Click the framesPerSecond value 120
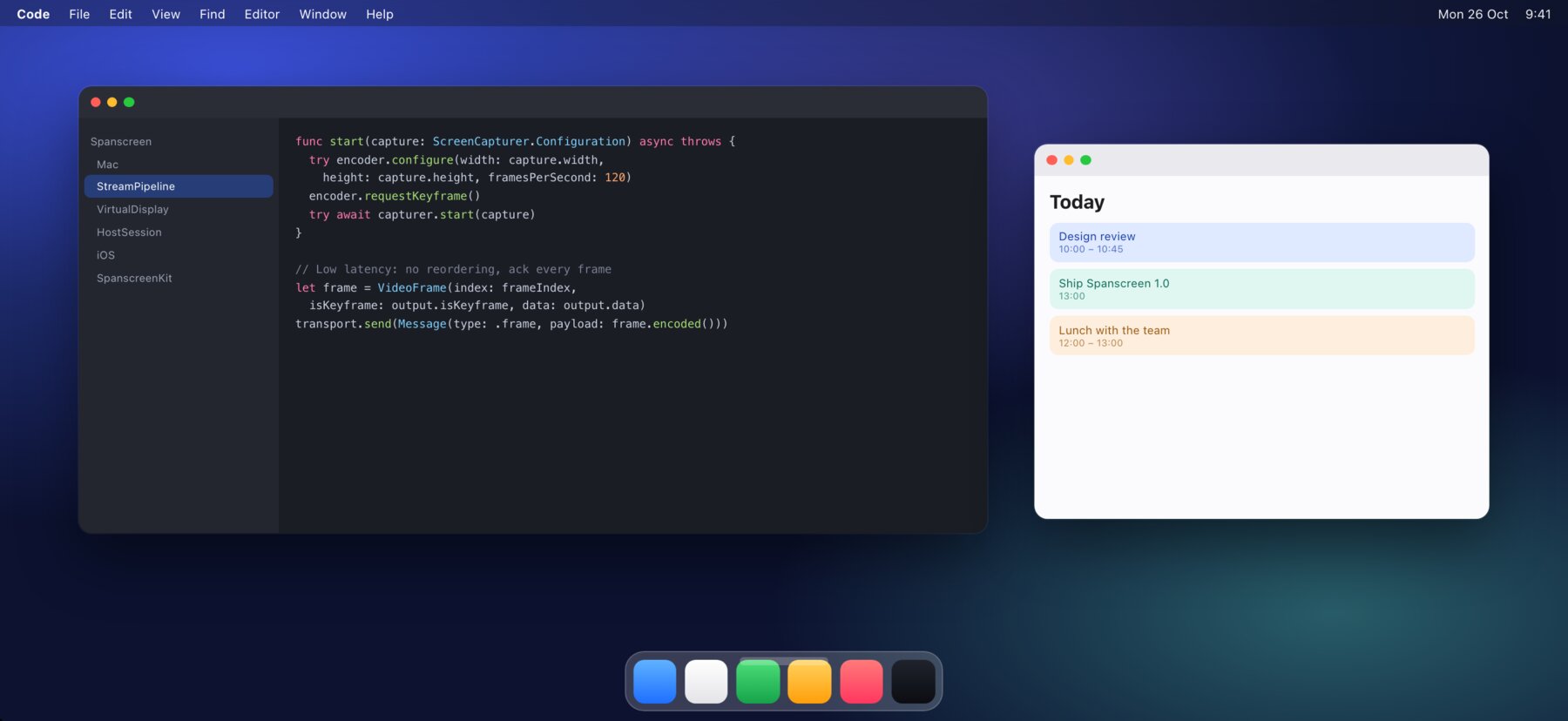This screenshot has height=721, width=1568. tap(615, 178)
